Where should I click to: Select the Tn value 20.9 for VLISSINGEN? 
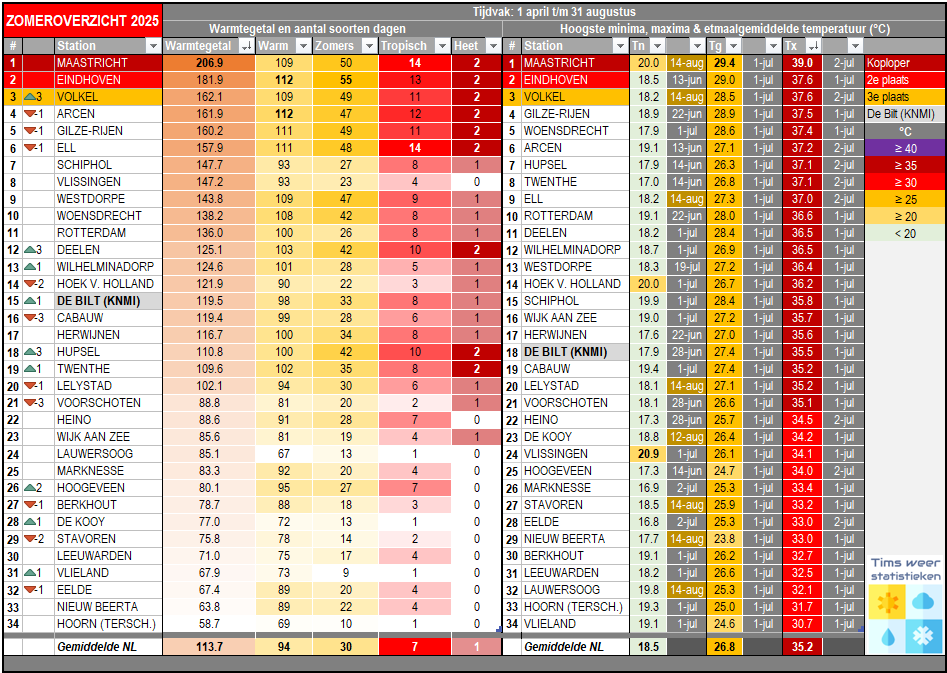tap(648, 454)
